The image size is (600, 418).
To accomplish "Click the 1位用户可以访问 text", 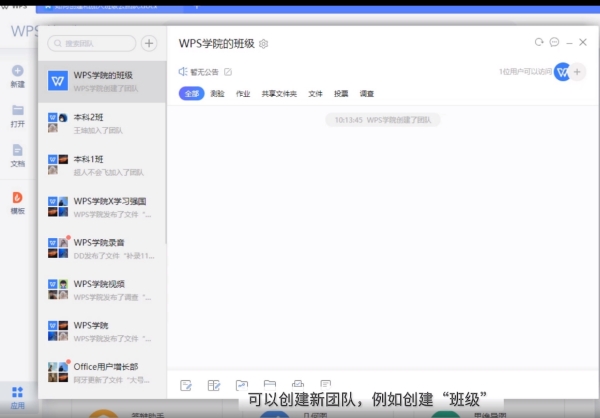I will tap(525, 72).
